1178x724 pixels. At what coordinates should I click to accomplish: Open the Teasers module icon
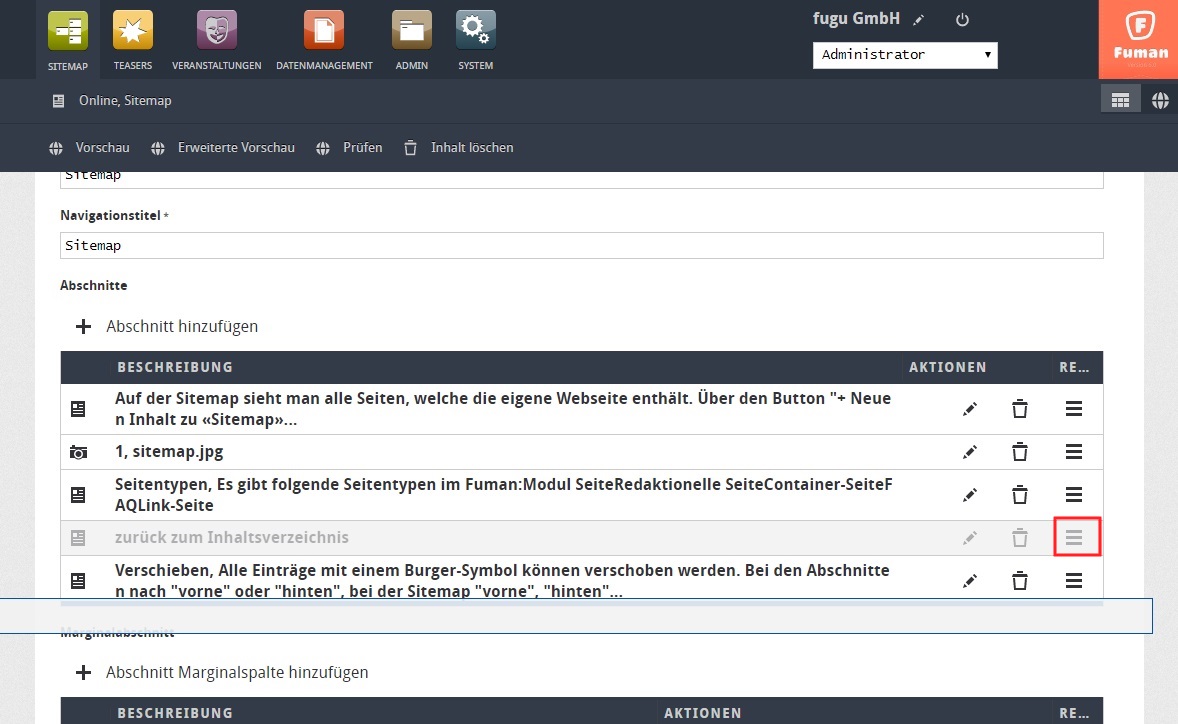pyautogui.click(x=133, y=31)
